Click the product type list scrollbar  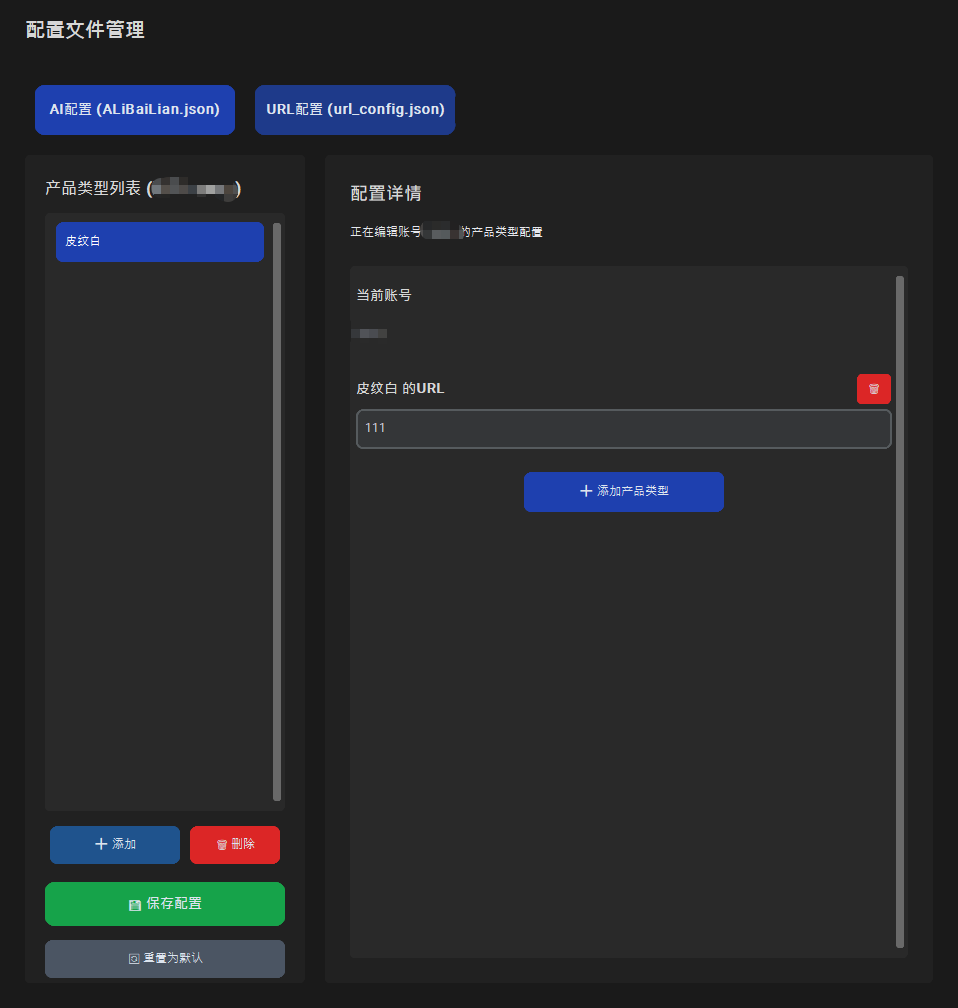pyautogui.click(x=277, y=510)
